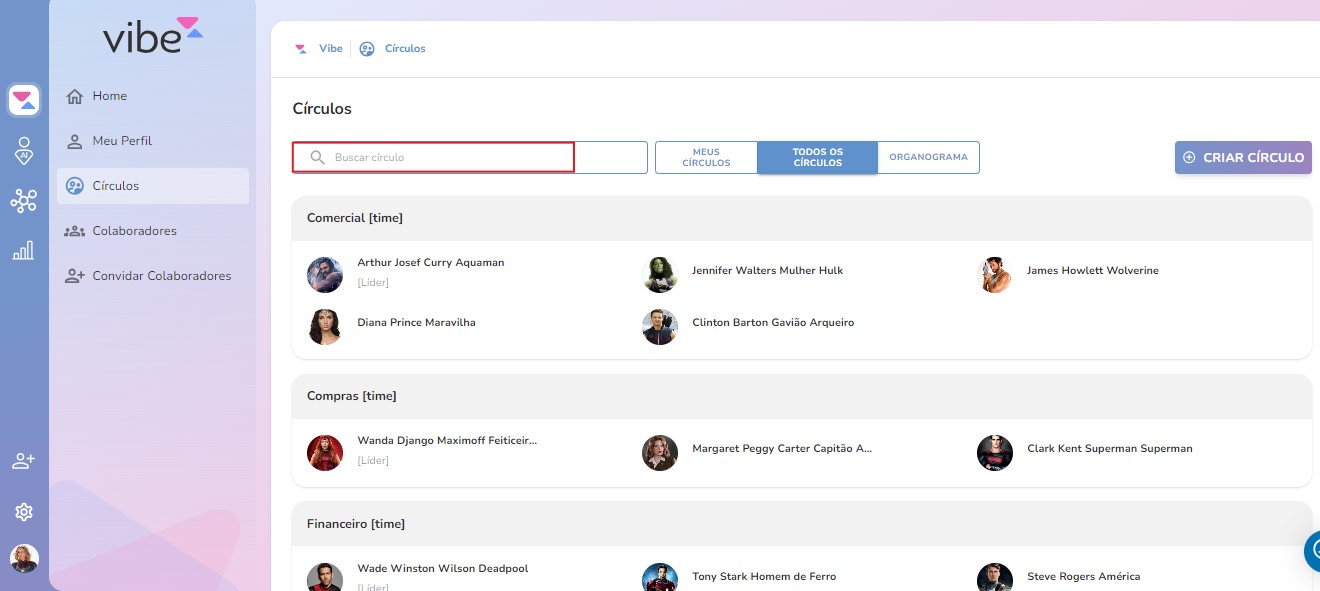Open the user profile avatar at bottom left
The width and height of the screenshot is (1320, 591).
pyautogui.click(x=24, y=558)
